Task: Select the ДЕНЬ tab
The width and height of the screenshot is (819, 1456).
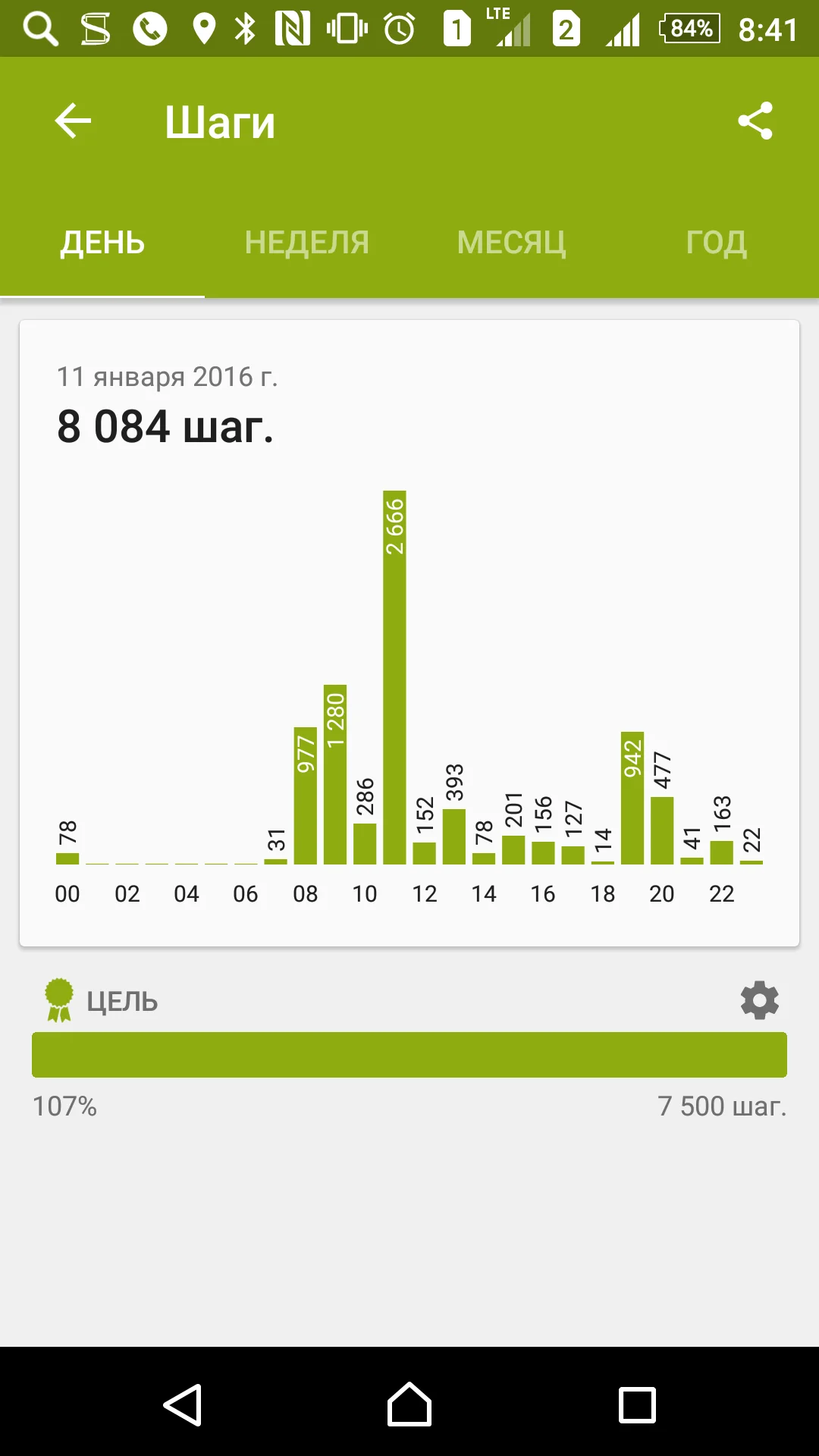Action: tap(102, 243)
